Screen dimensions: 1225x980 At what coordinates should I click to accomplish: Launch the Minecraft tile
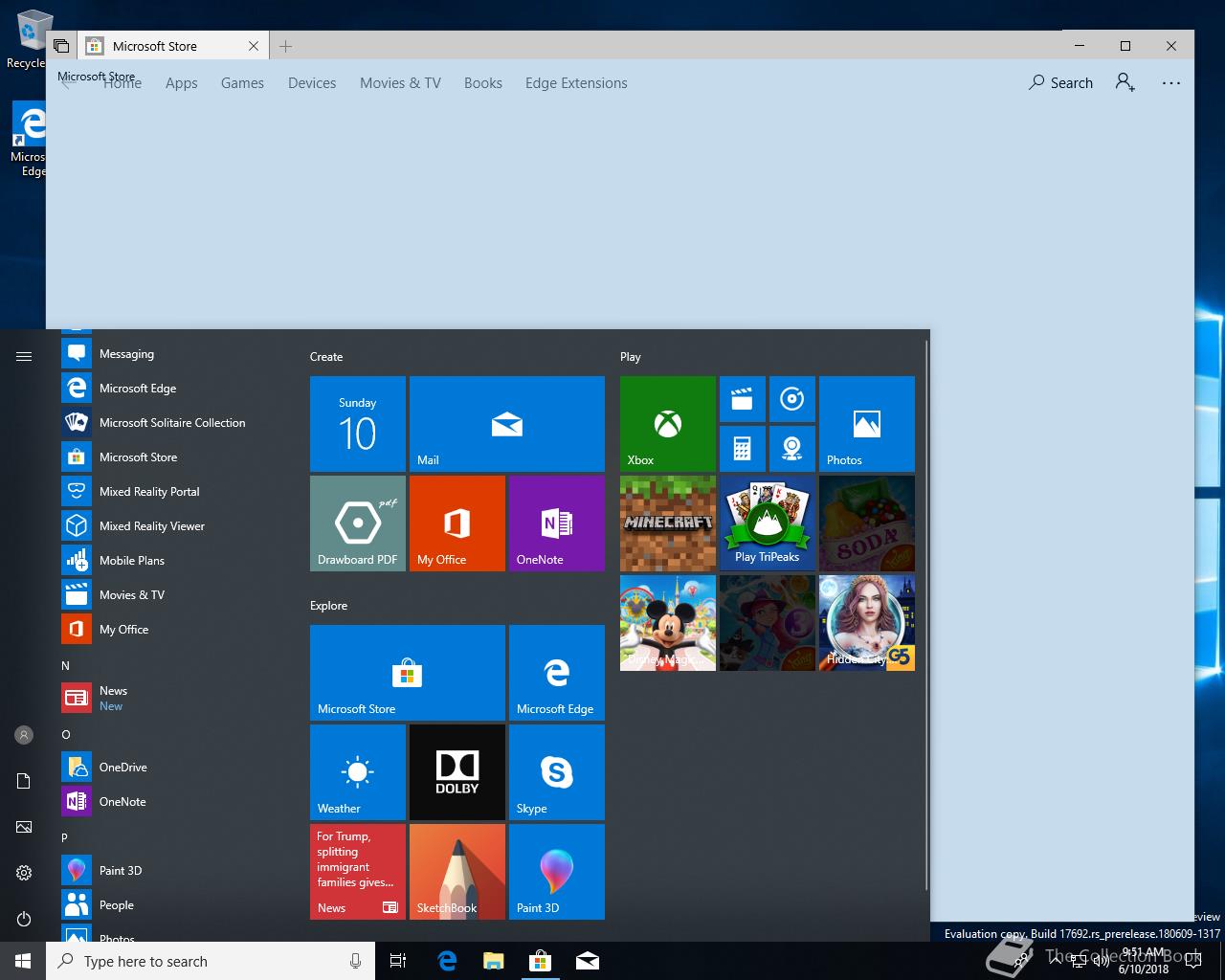(x=668, y=523)
